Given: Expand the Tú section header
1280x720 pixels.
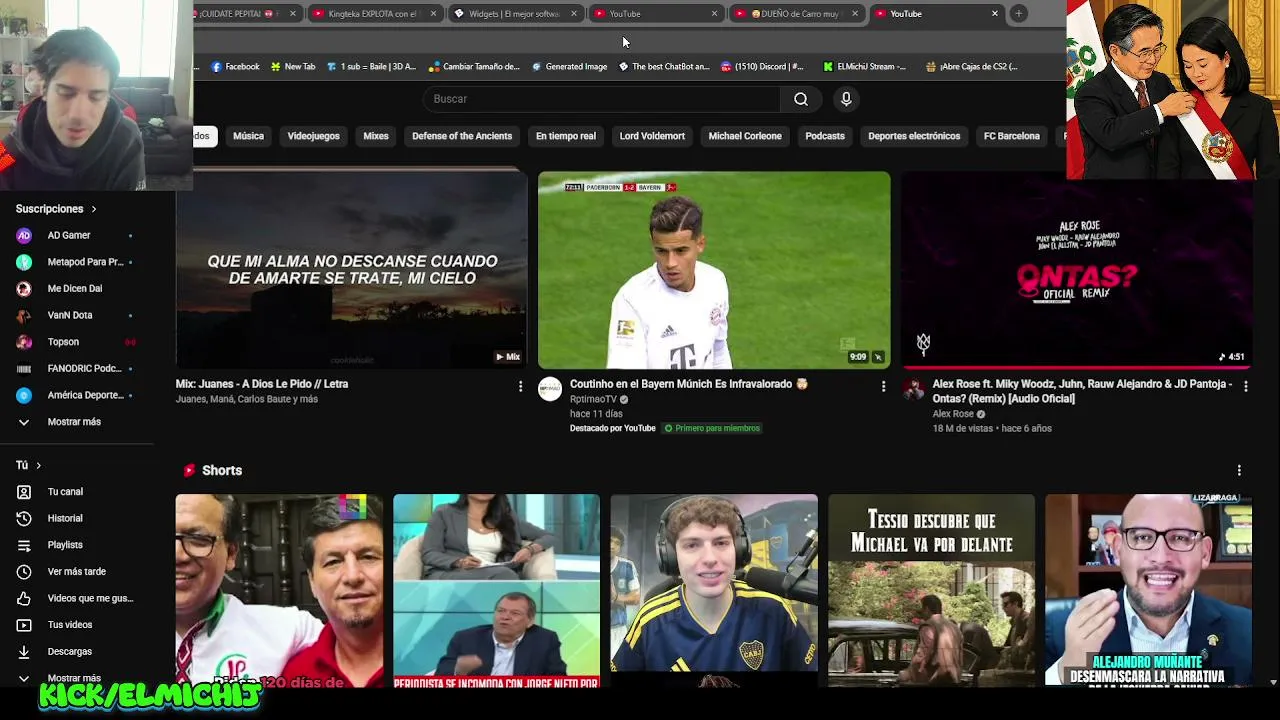Looking at the screenshot, I should coord(28,465).
